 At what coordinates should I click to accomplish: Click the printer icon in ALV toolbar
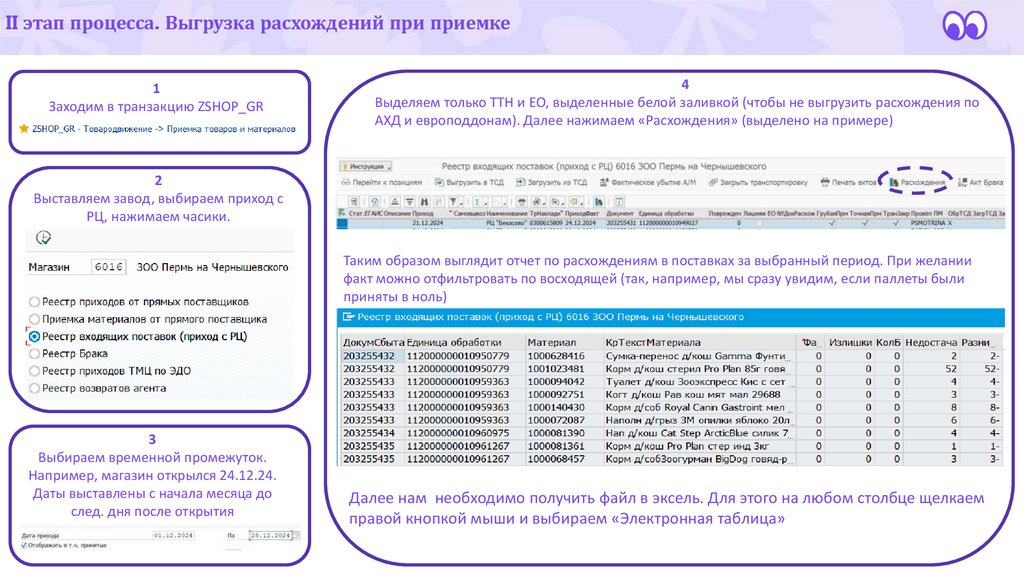pos(521,202)
